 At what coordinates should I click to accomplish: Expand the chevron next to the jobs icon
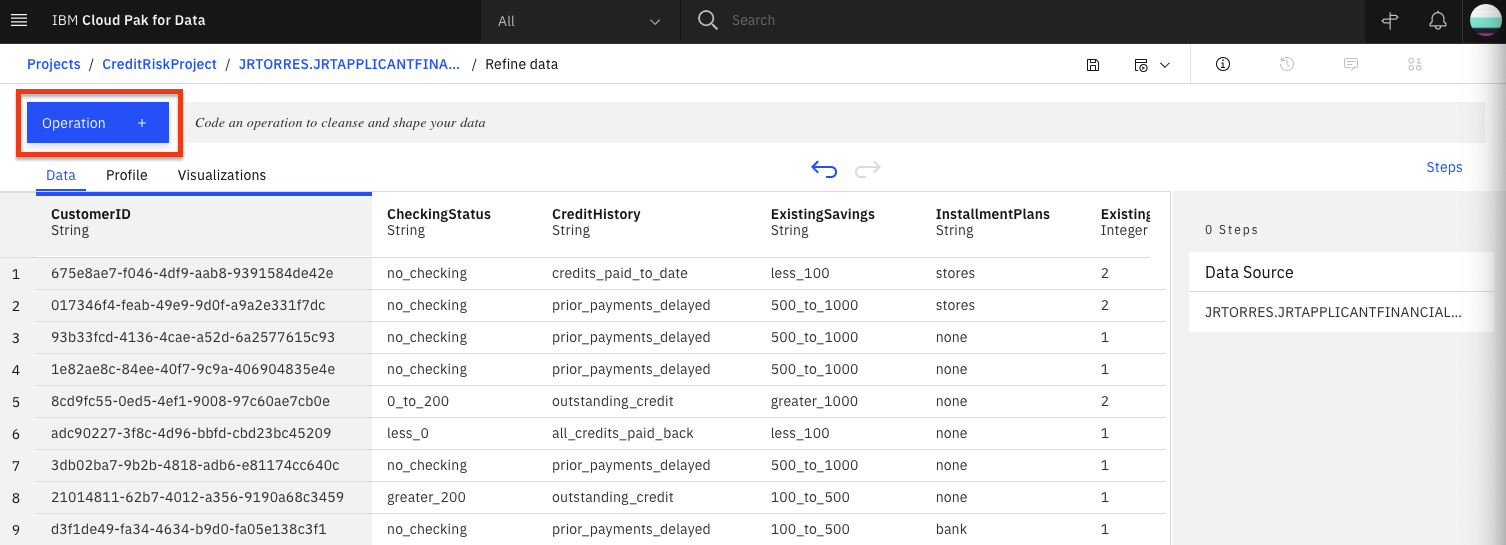pyautogui.click(x=1165, y=65)
